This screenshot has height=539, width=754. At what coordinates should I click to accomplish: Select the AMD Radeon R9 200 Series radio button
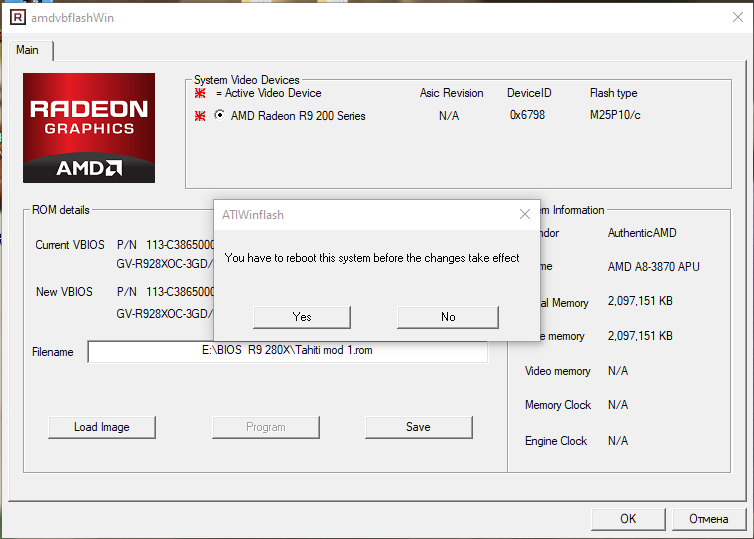219,115
